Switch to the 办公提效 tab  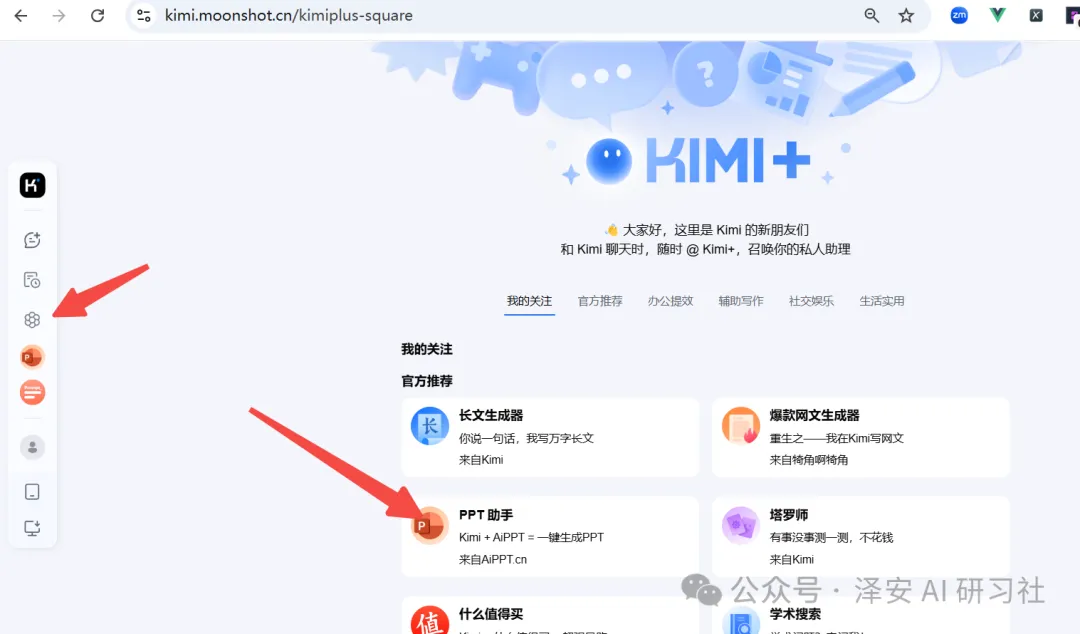point(670,301)
